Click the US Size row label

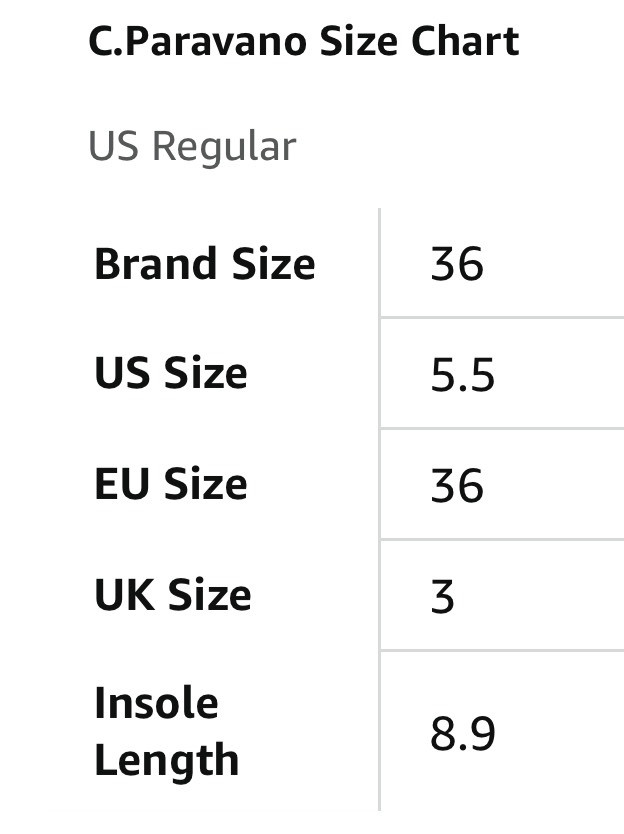point(171,374)
